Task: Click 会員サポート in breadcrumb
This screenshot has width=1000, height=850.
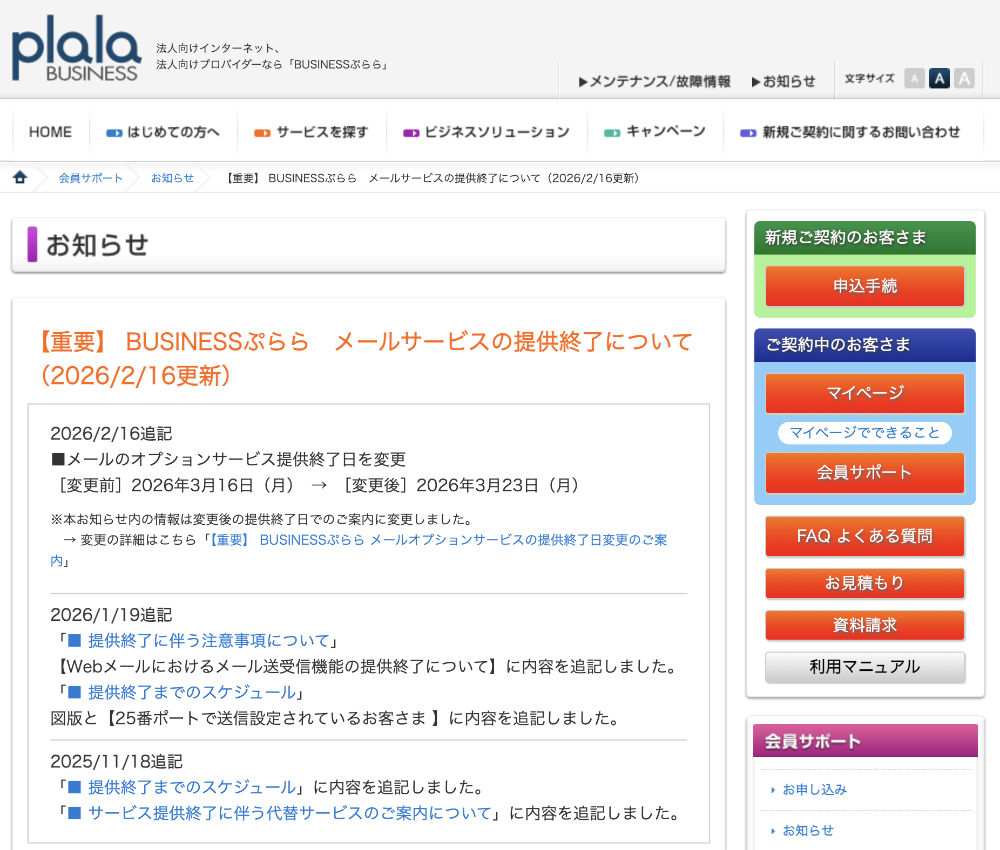Action: point(90,178)
